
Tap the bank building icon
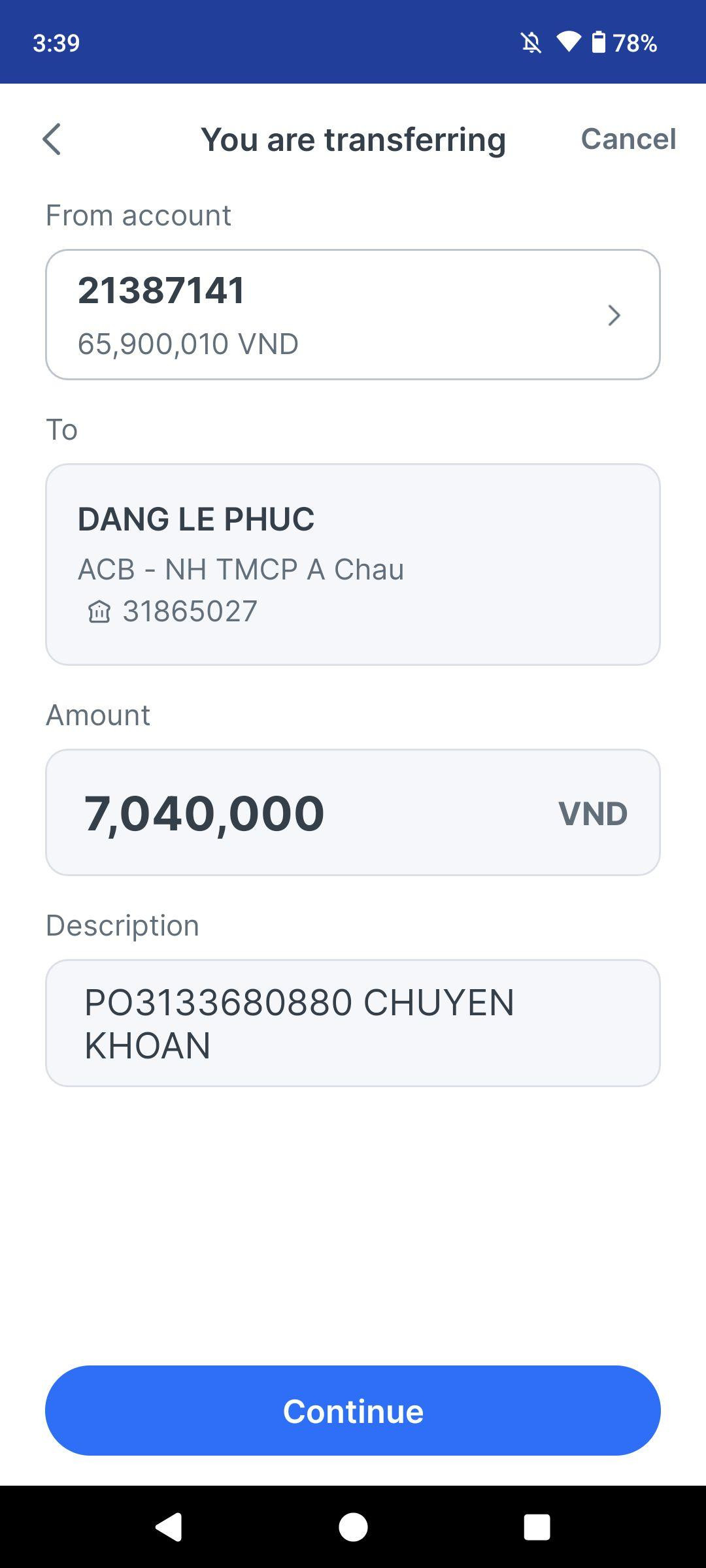[99, 612]
